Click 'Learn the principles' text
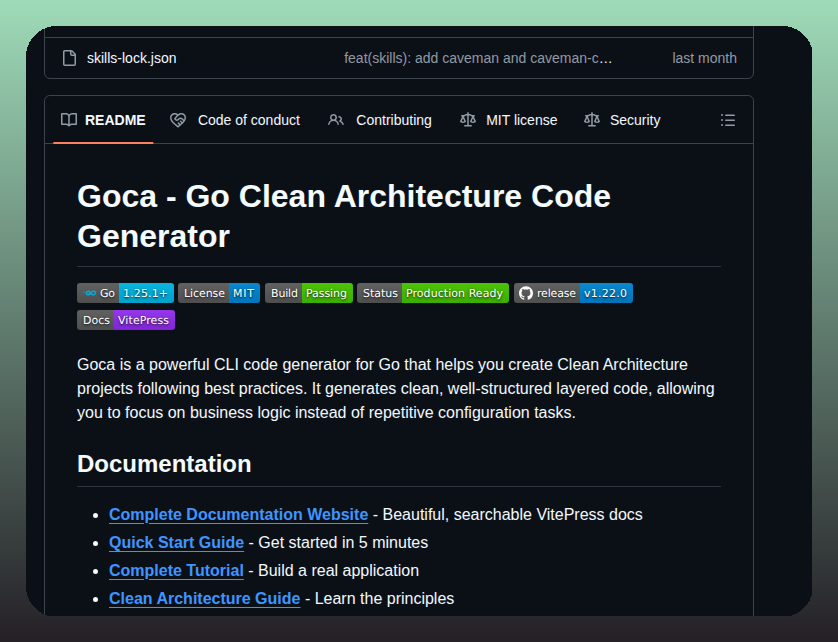 (x=384, y=598)
